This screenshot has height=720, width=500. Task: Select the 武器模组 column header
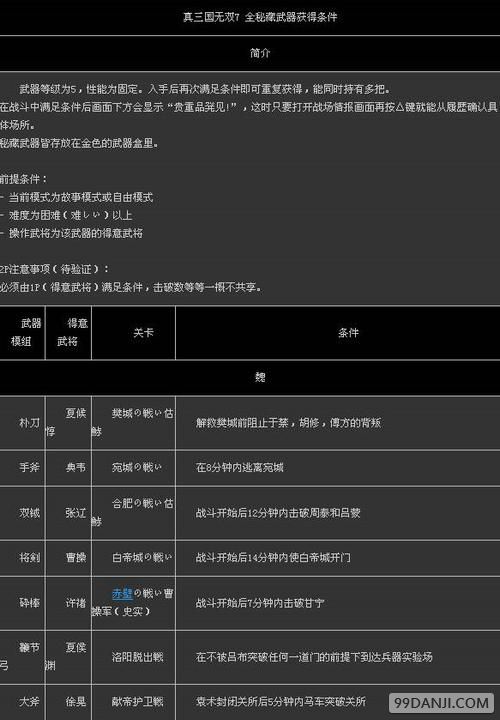tap(22, 332)
